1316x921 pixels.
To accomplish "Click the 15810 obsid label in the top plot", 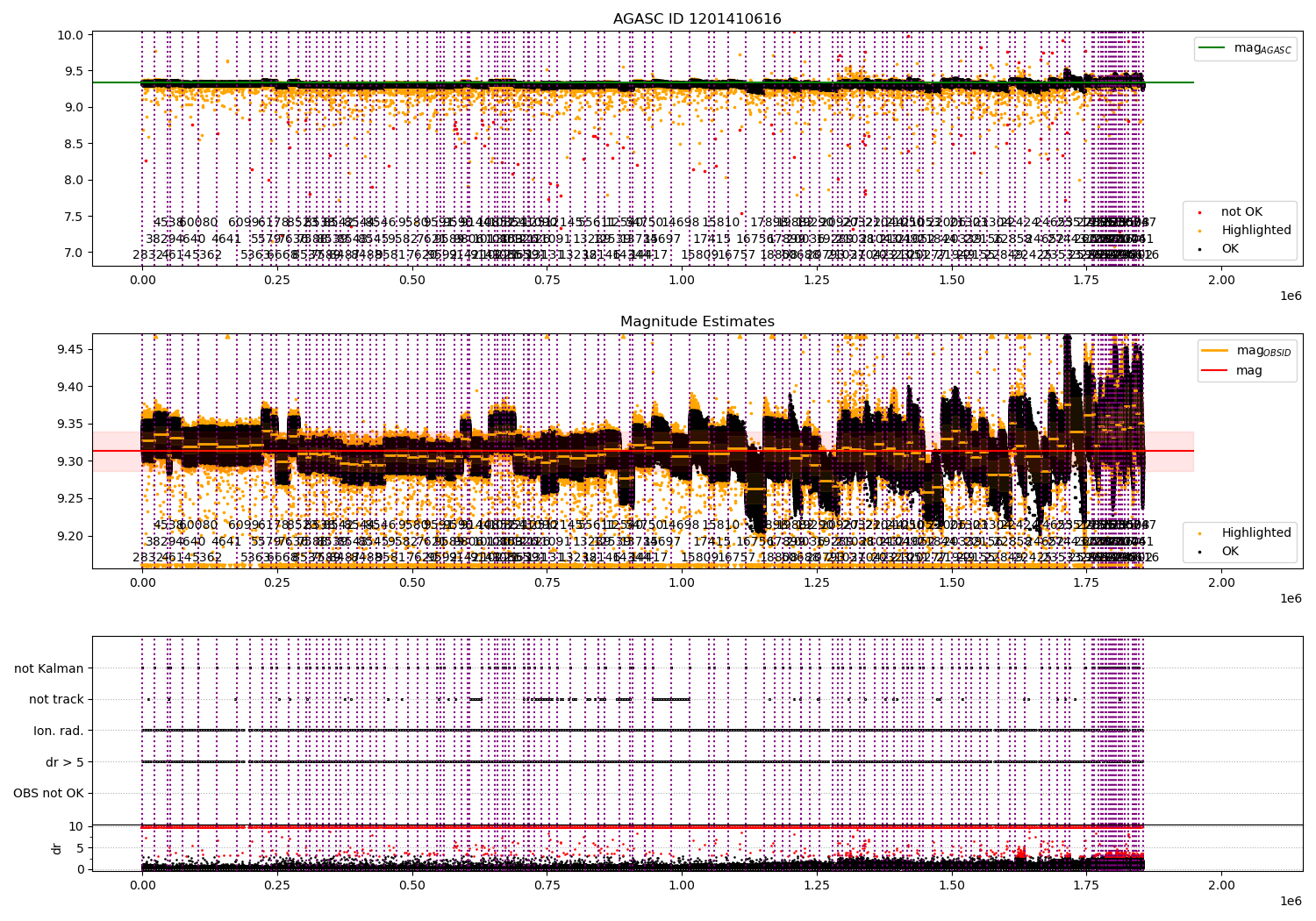I will click(721, 222).
